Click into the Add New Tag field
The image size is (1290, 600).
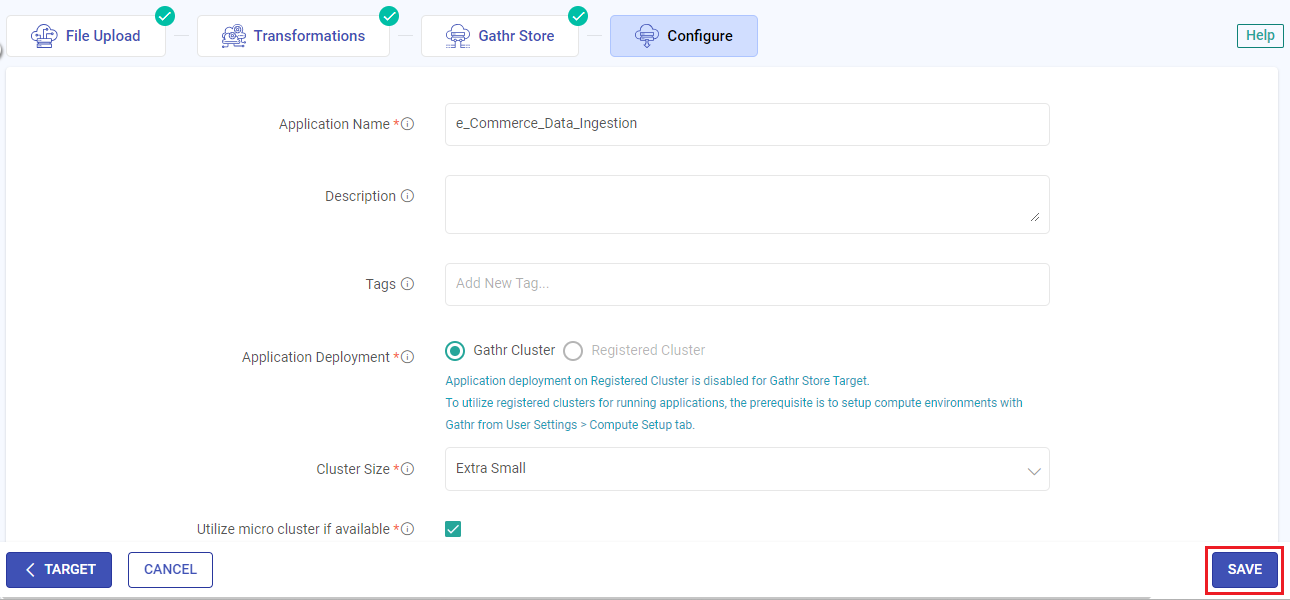746,284
